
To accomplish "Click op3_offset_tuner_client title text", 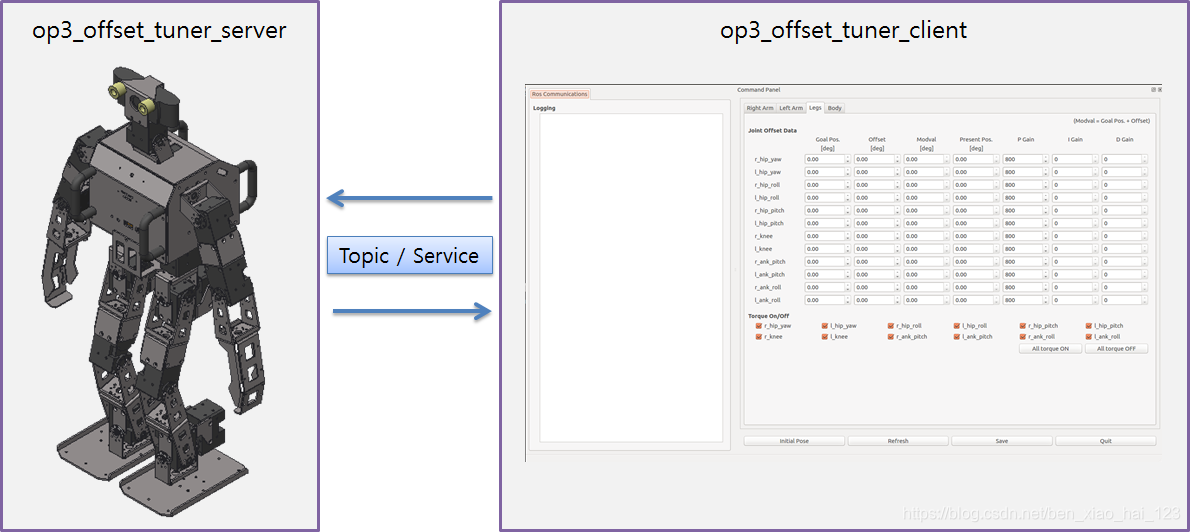I will point(843,30).
